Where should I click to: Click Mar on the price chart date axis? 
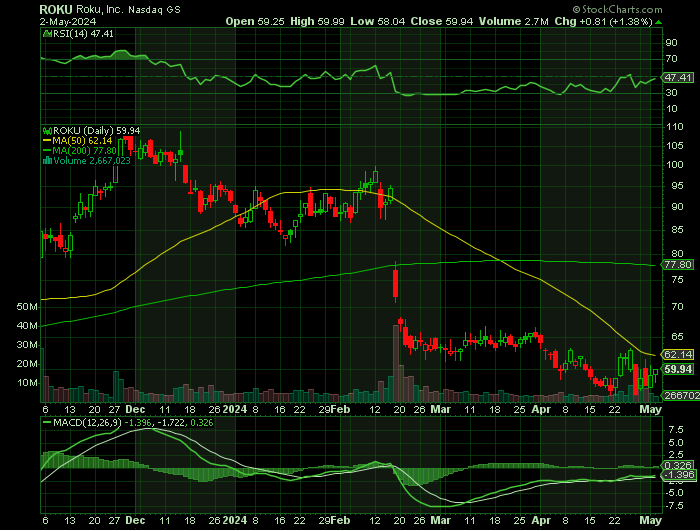pos(440,409)
